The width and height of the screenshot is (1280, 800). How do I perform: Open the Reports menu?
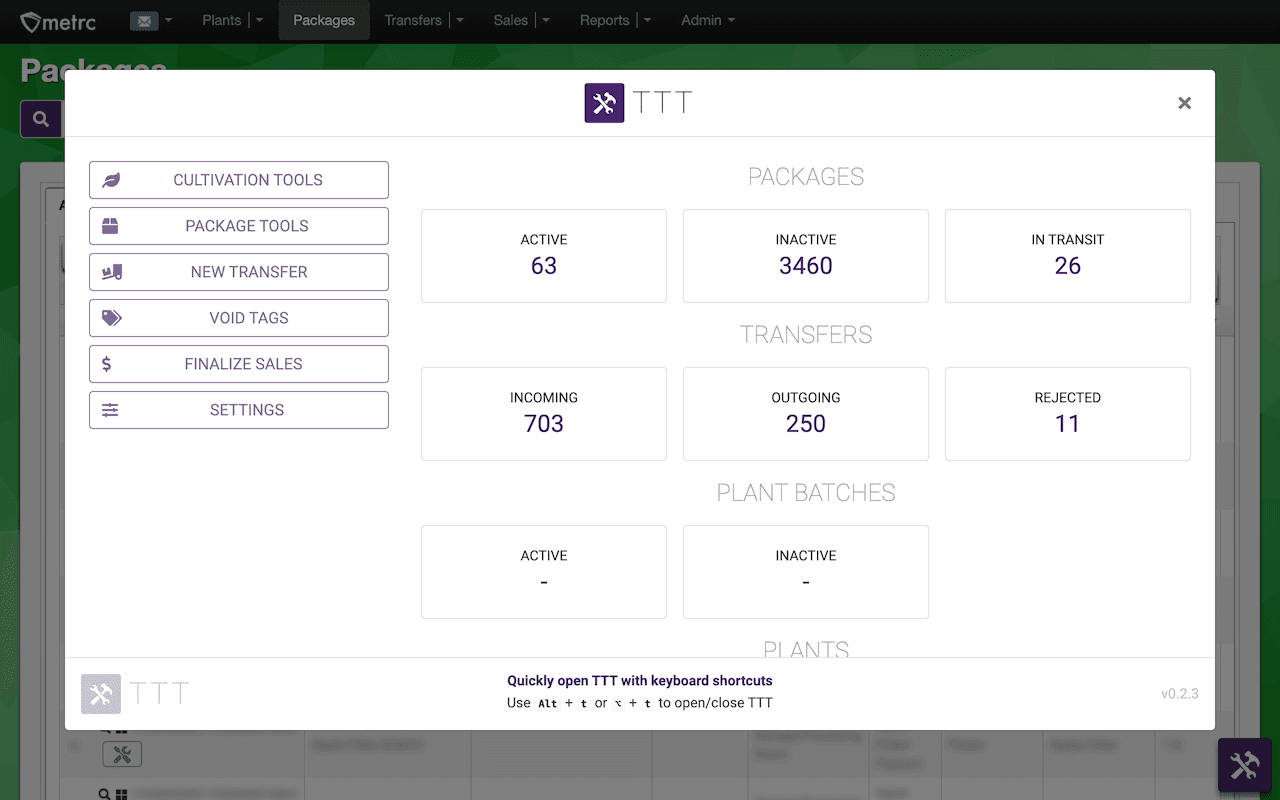pos(605,20)
